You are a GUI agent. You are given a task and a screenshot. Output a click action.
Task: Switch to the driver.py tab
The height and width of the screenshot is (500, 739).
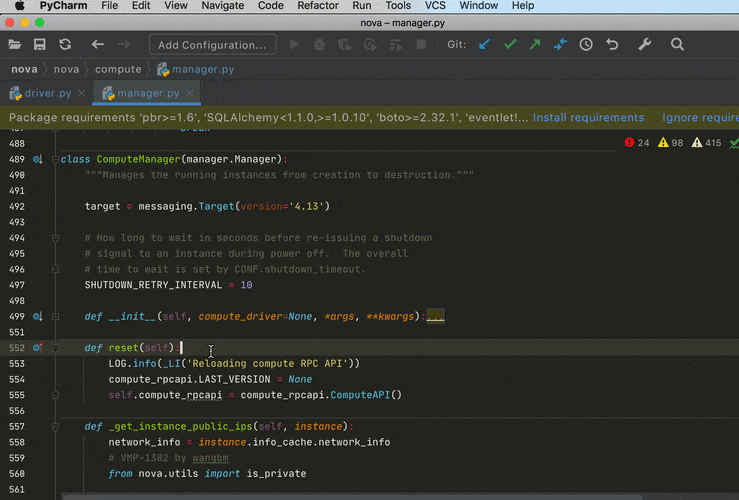coord(47,94)
